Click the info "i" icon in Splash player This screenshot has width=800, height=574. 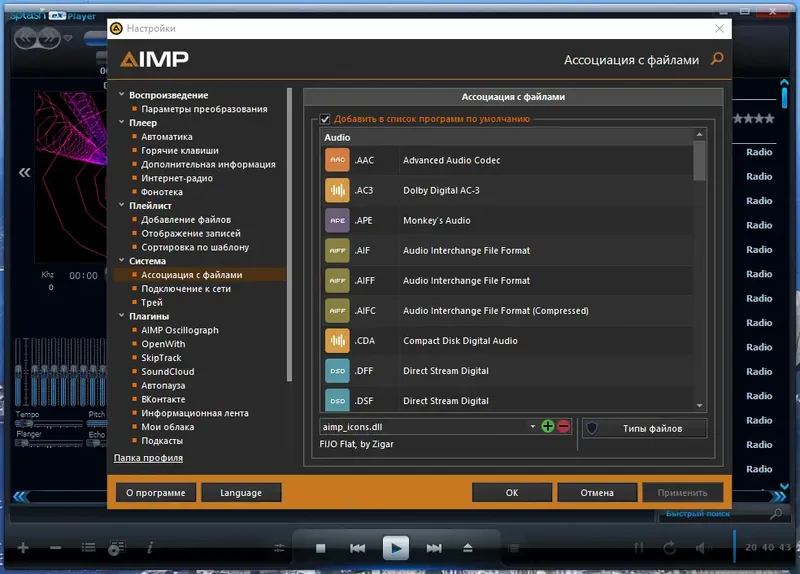click(150, 547)
